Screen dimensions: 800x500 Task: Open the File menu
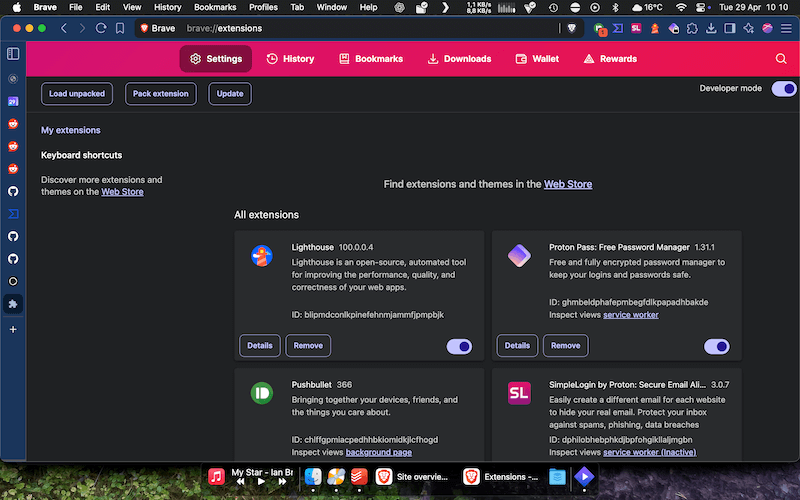click(x=76, y=7)
